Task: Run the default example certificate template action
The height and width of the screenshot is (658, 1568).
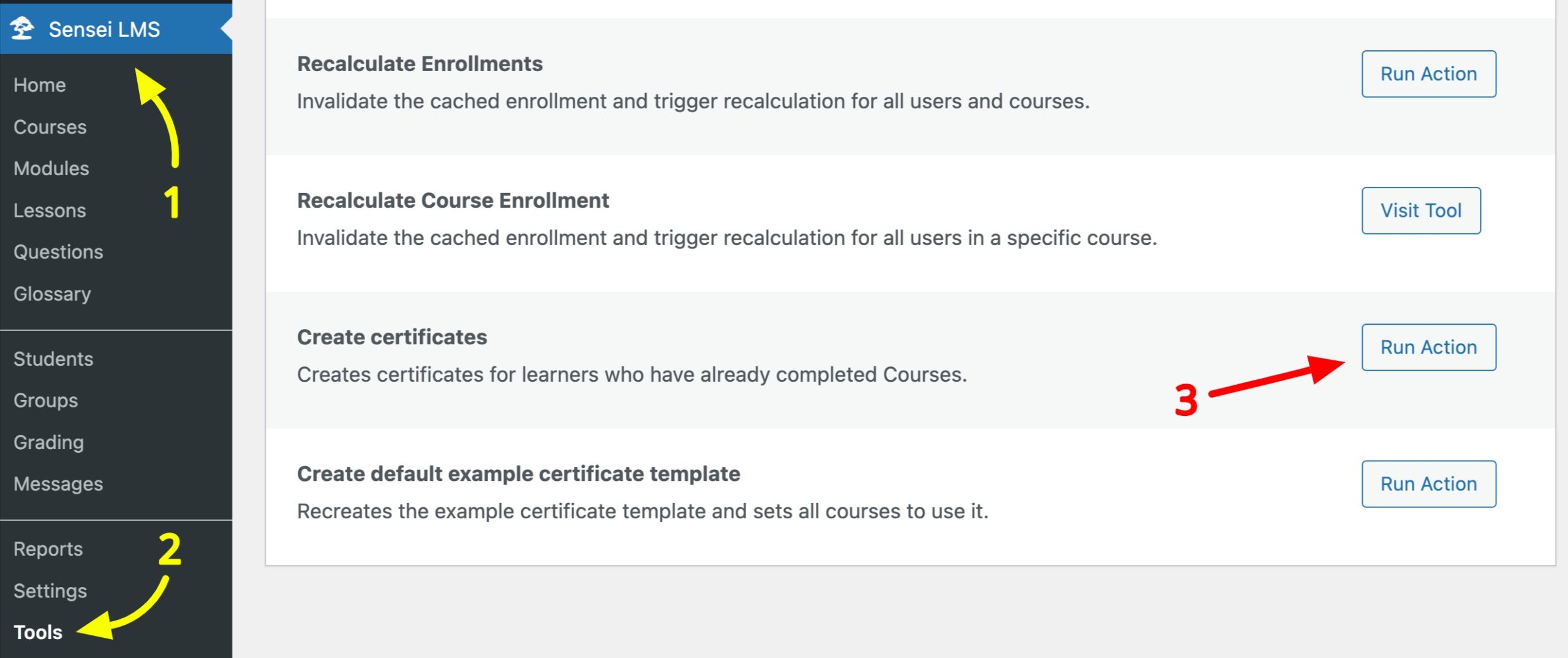Action: pyautogui.click(x=1428, y=484)
